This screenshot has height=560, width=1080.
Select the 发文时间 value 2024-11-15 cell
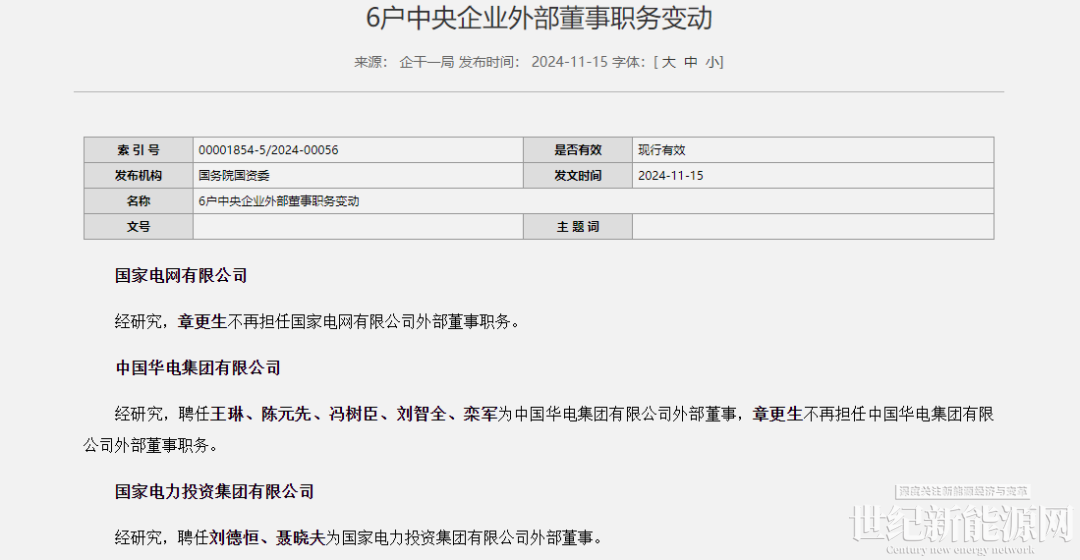tap(813, 176)
